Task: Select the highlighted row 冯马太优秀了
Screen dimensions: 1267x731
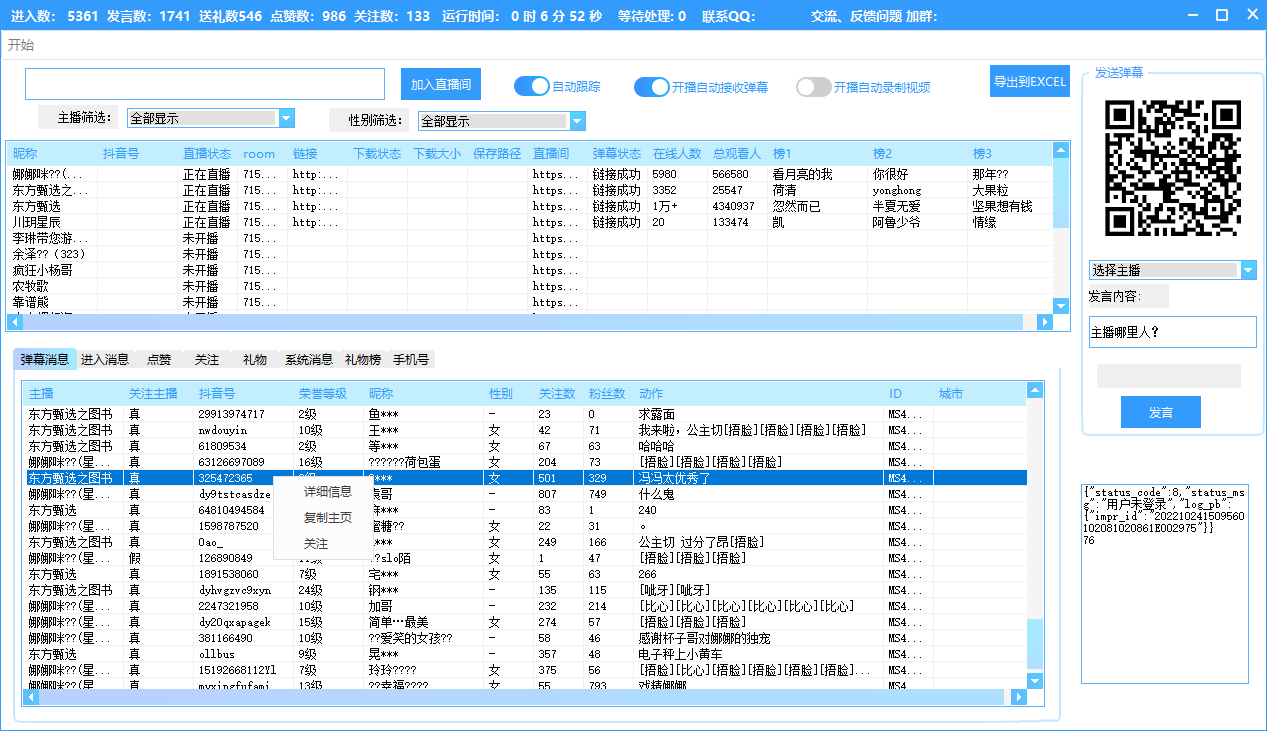Action: [x=525, y=478]
